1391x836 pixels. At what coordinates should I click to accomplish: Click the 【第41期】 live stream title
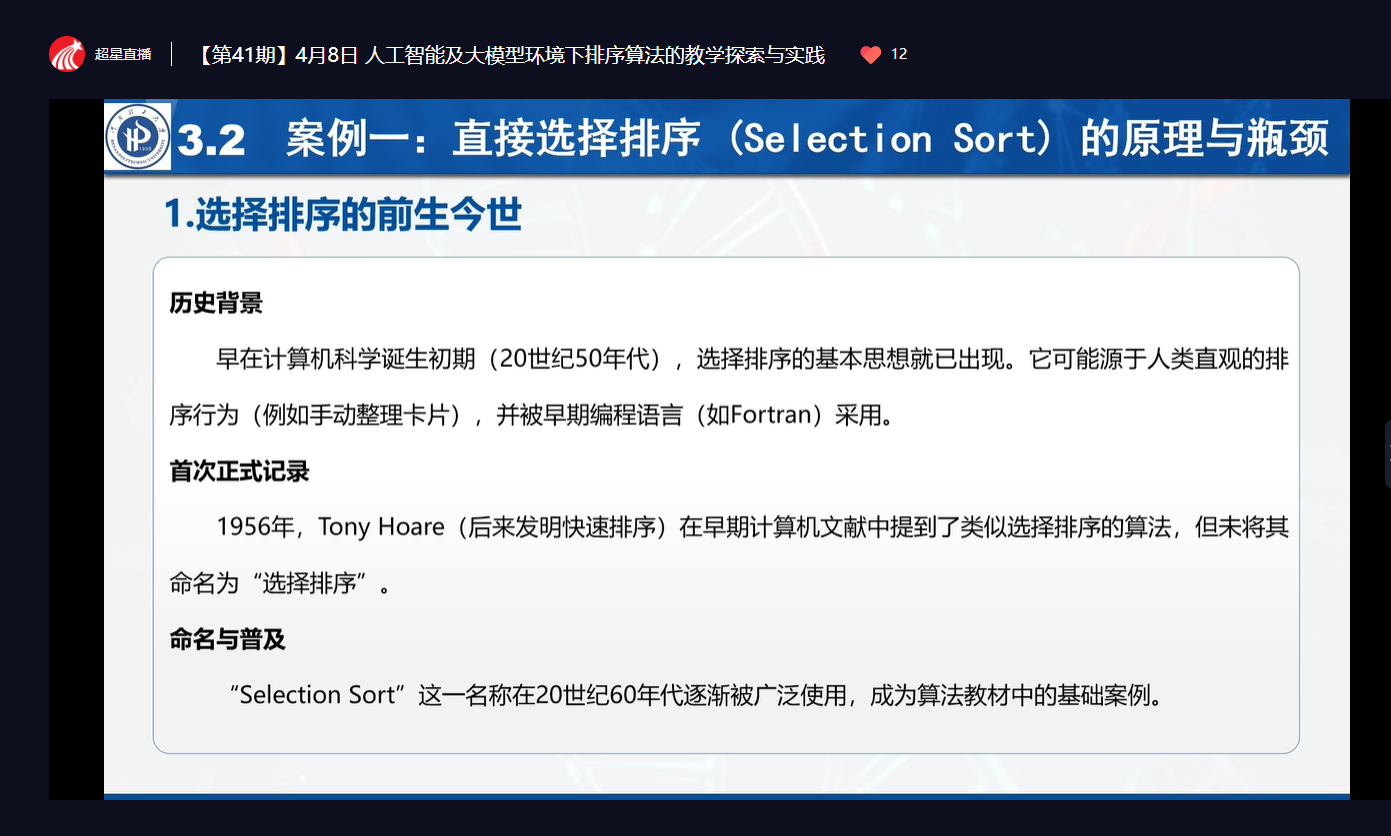point(511,55)
